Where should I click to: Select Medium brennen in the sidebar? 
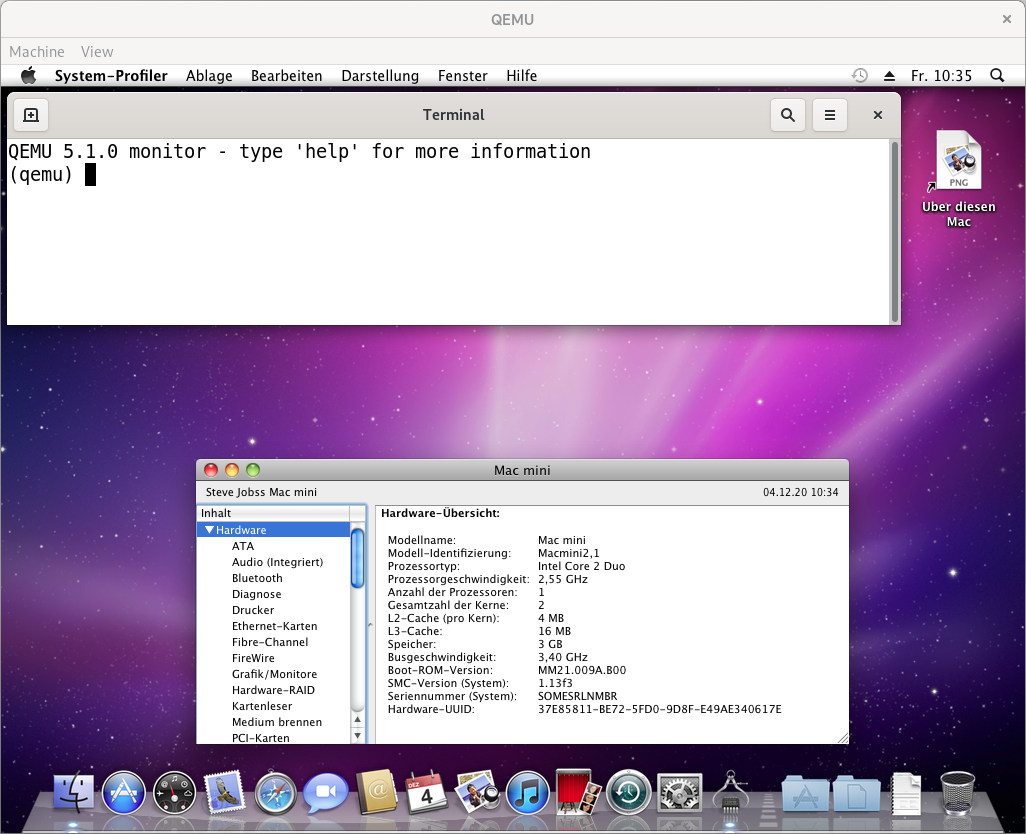277,722
